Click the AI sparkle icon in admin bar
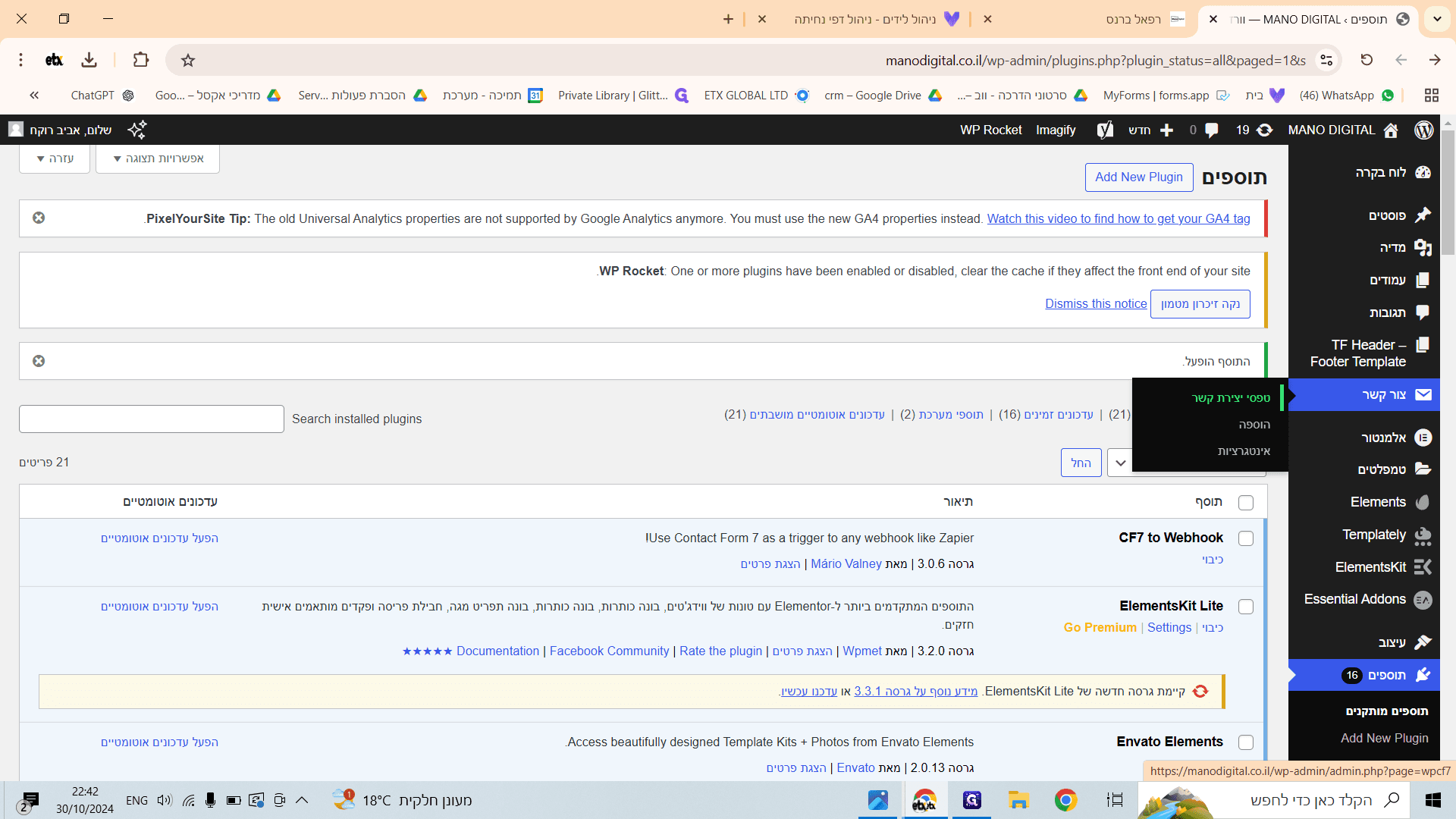This screenshot has height=819, width=1456. 137,130
